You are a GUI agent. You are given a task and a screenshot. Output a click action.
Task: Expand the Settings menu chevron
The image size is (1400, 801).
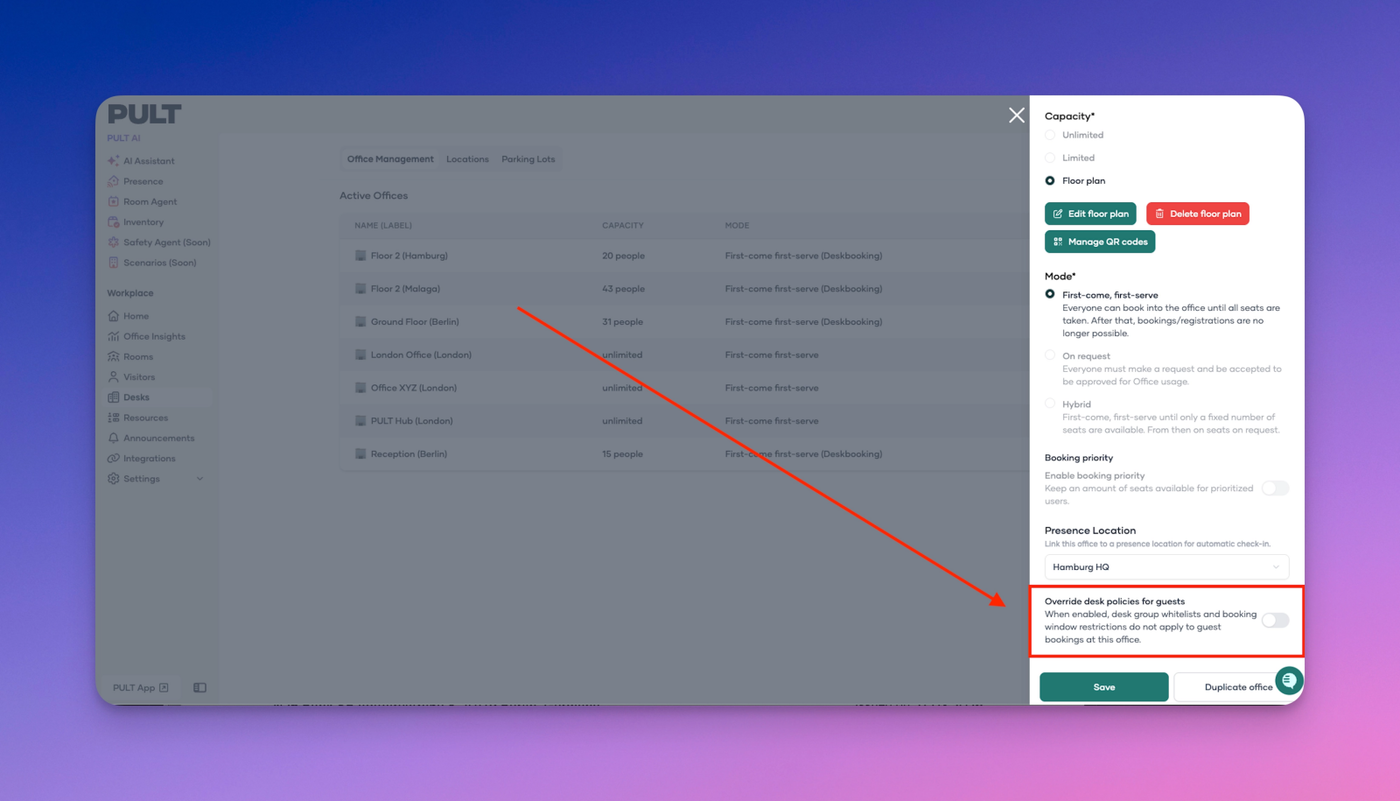click(200, 479)
